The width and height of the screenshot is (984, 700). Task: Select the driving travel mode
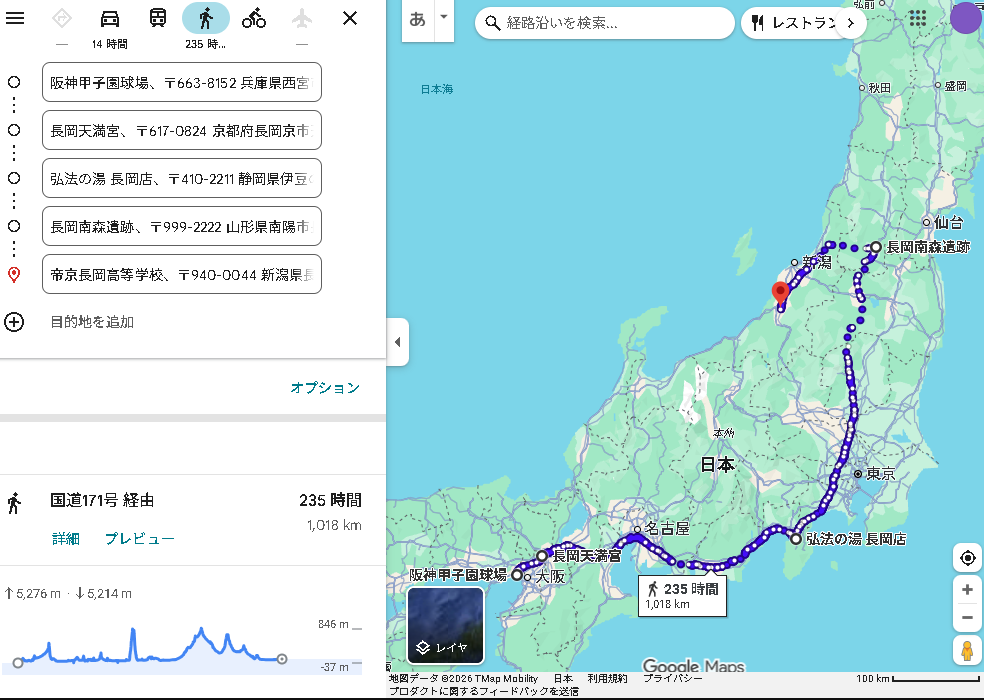pyautogui.click(x=110, y=18)
